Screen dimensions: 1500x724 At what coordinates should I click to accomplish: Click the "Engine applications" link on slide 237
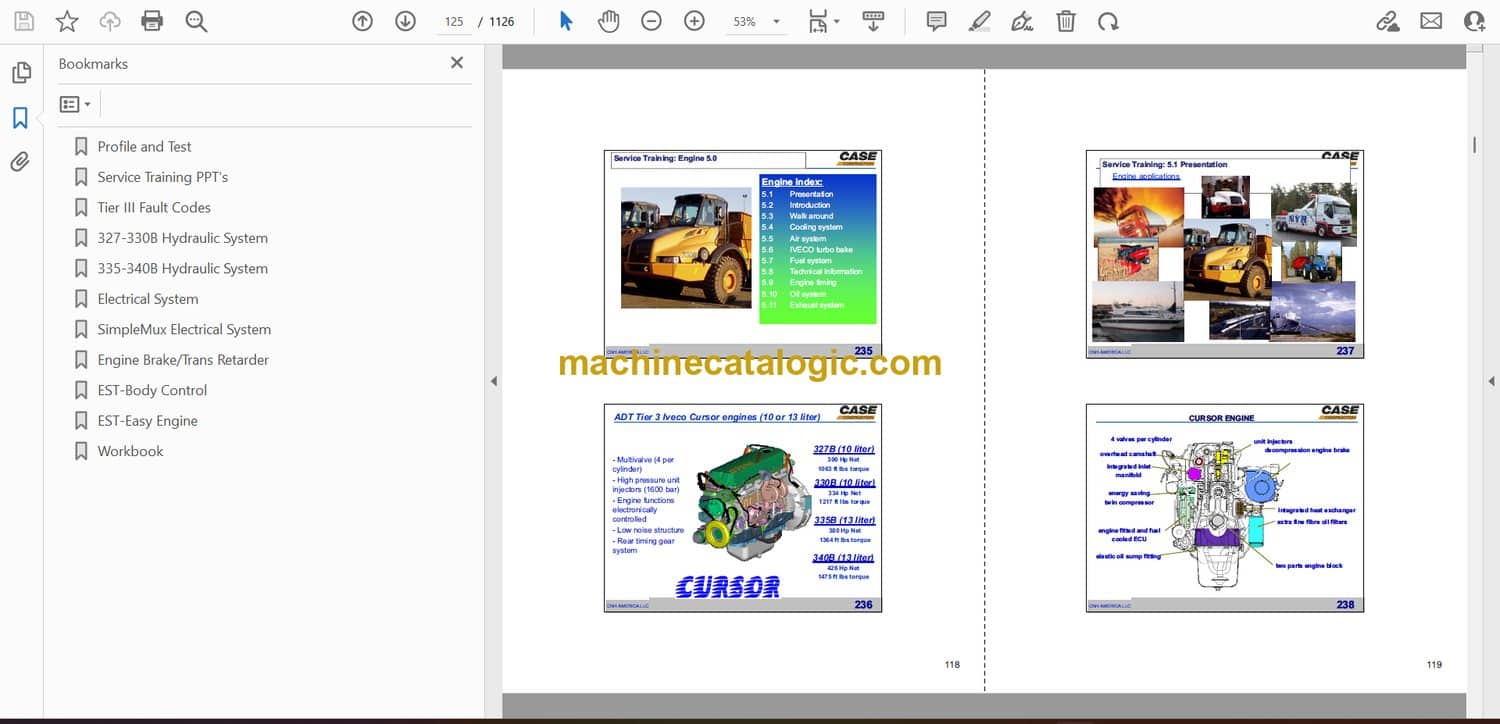tap(1146, 176)
